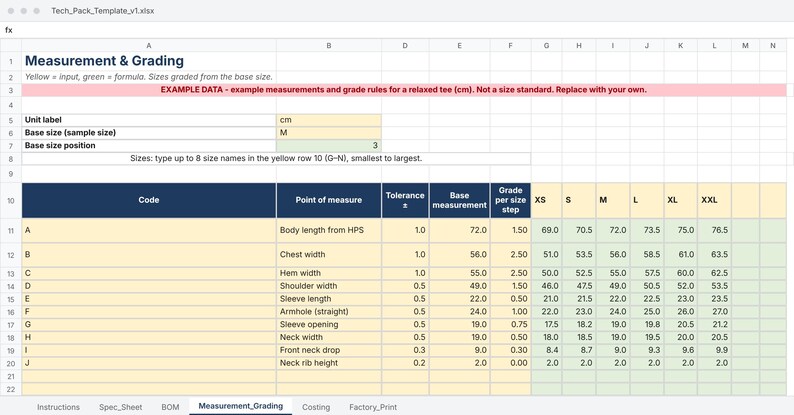
Task: Select 'Base measurement' header cell
Action: 459,200
